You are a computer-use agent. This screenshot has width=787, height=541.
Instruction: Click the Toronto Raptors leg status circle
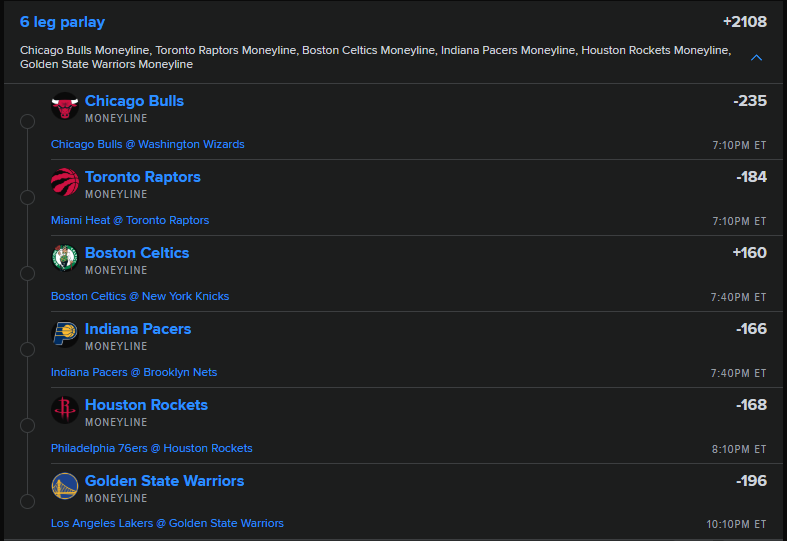27,198
